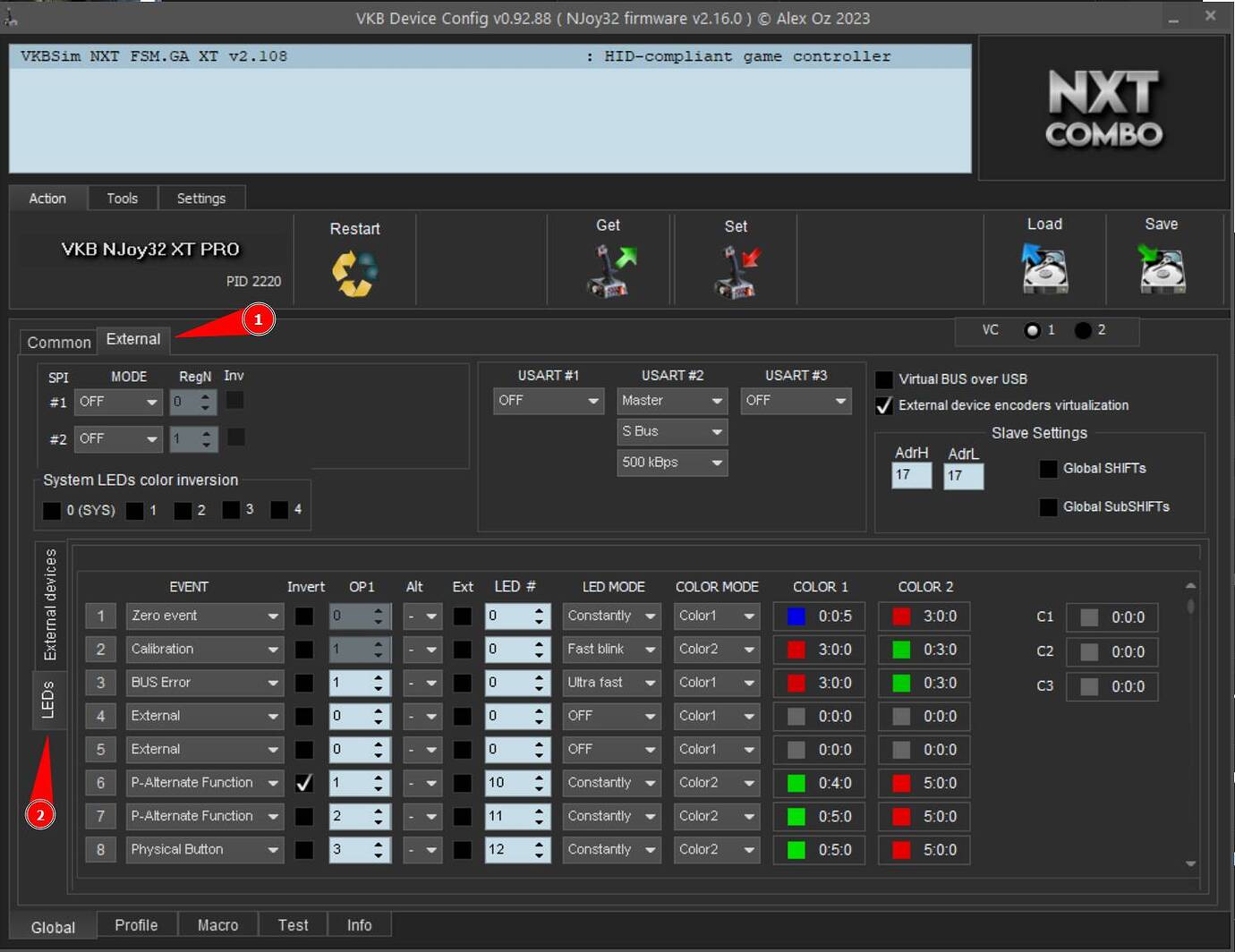Switch to the Common tab
Screen dimensions: 1235x952
click(x=57, y=342)
